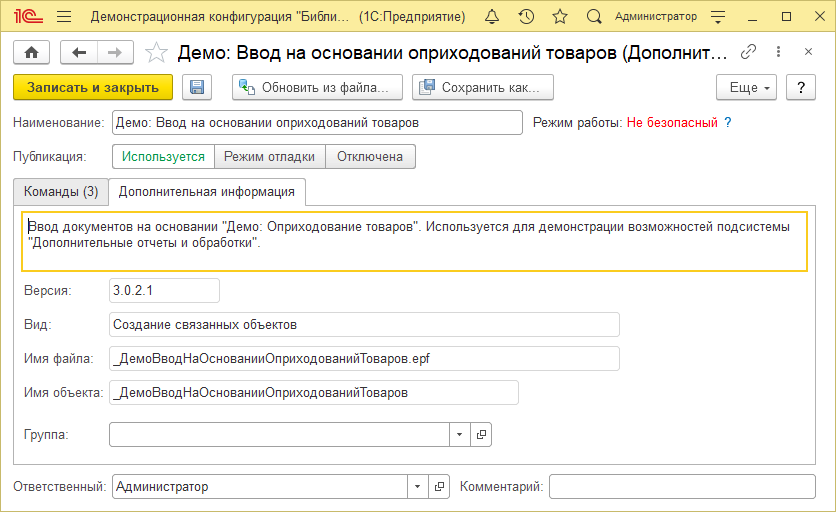Set publication to Используется
Image resolution: width=836 pixels, height=512 pixels.
pos(164,157)
